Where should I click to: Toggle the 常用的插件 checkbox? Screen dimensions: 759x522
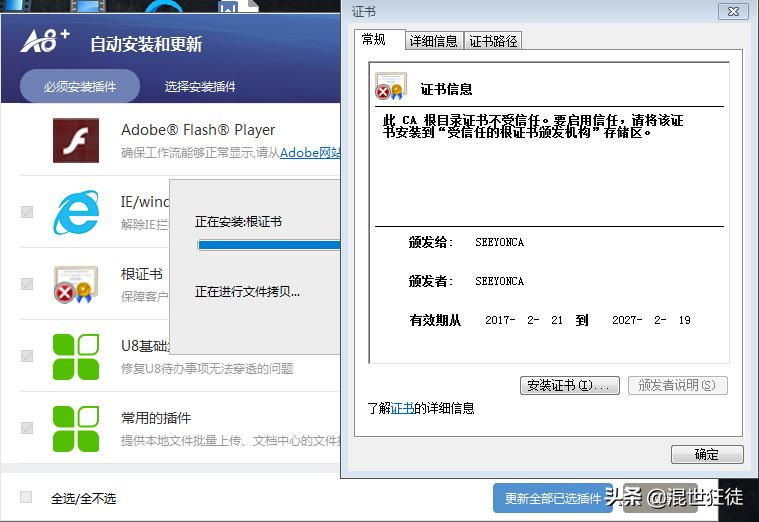[27, 428]
